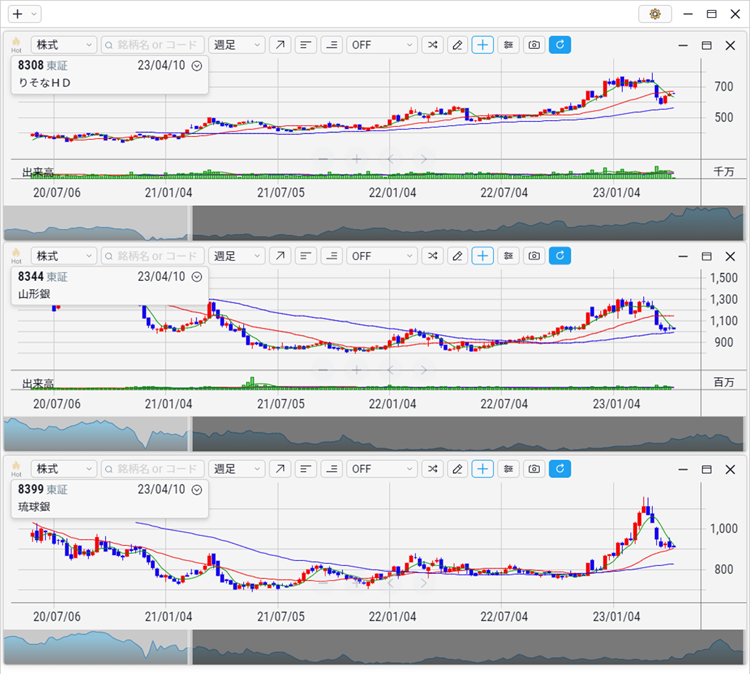
Task: Open the 週足 timeframe dropdown in the りそなHD panel
Action: click(x=237, y=45)
